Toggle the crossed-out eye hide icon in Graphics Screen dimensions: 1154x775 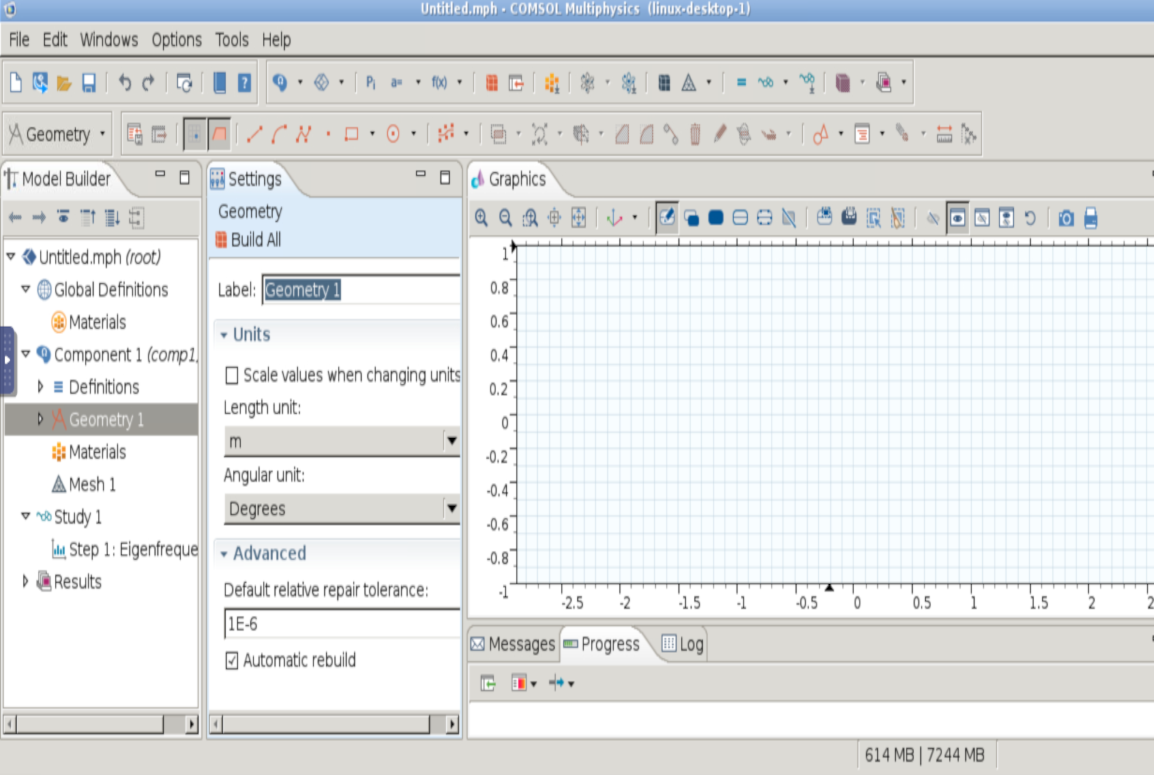tap(932, 218)
